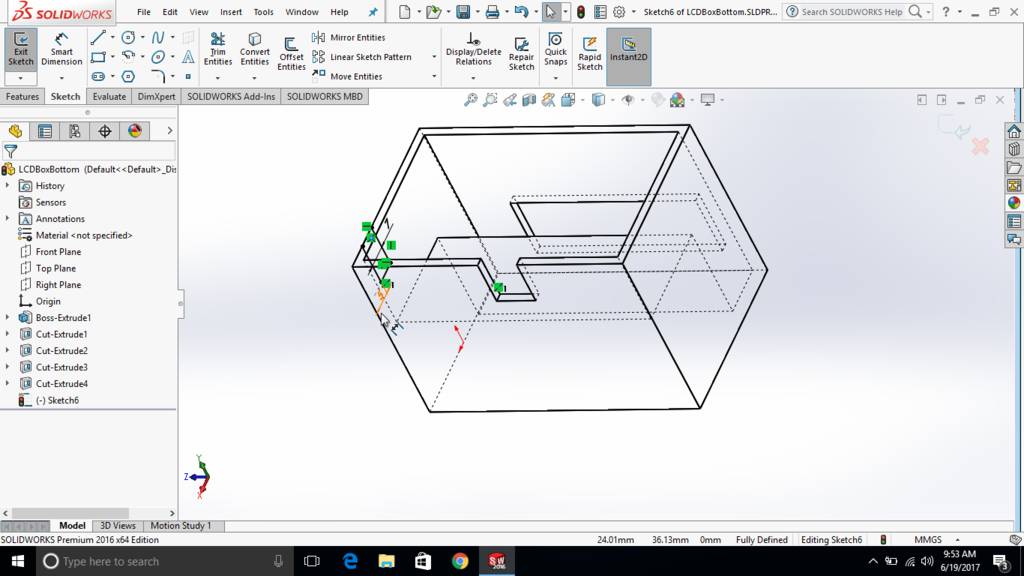Open the FeatureManager design tree tab
The image size is (1024, 576).
pyautogui.click(x=15, y=131)
